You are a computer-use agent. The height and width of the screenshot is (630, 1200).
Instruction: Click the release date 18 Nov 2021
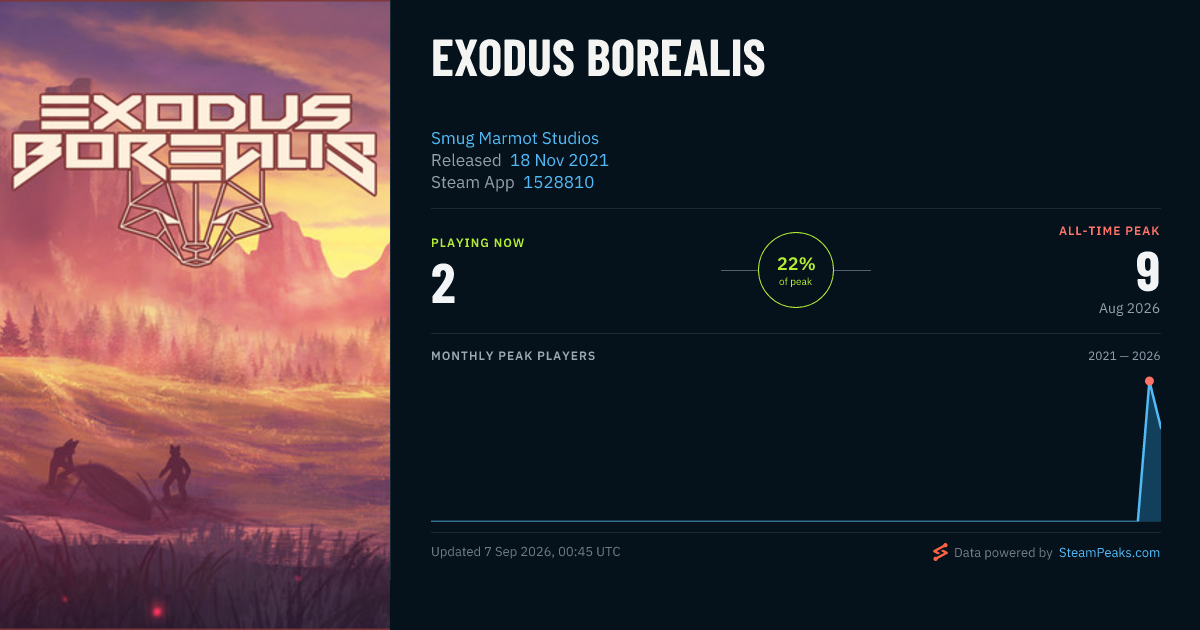pyautogui.click(x=559, y=160)
